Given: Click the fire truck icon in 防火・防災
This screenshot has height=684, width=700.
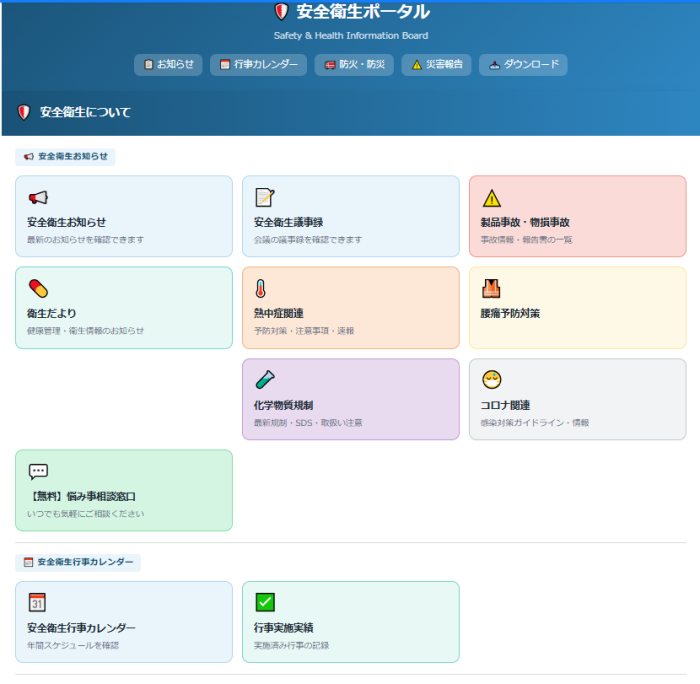Looking at the screenshot, I should (330, 65).
